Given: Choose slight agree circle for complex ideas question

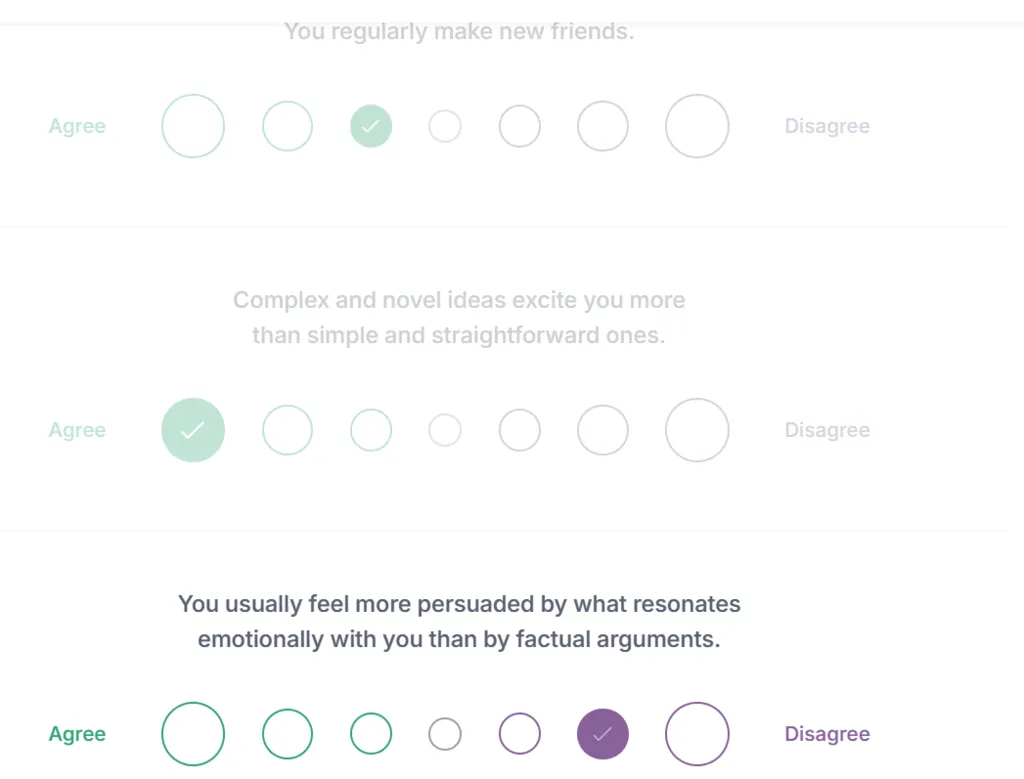Looking at the screenshot, I should pyautogui.click(x=371, y=430).
